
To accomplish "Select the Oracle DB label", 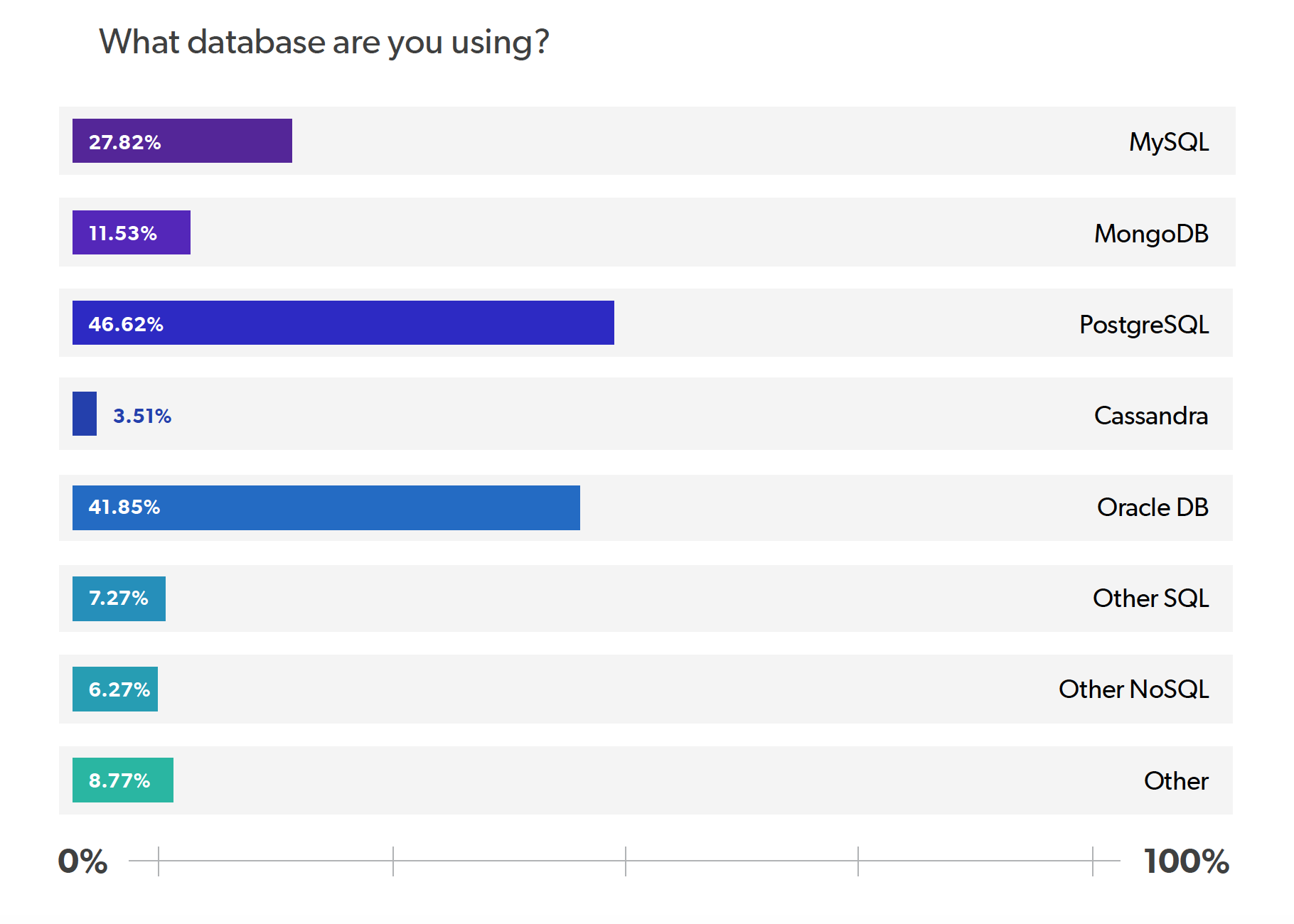I will click(x=1153, y=507).
